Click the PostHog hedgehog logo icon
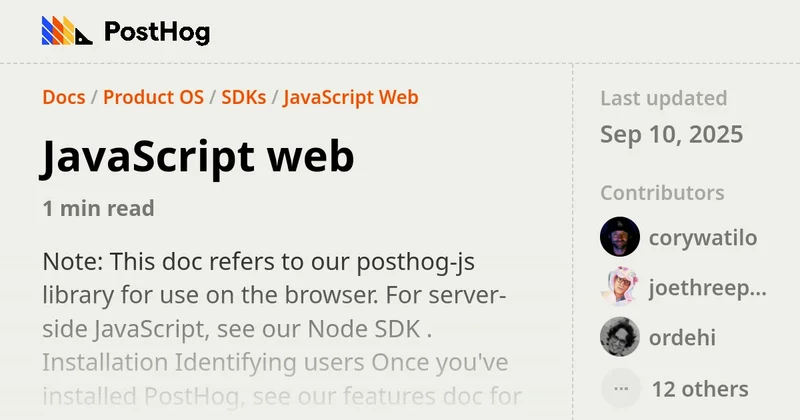This screenshot has width=800, height=420. click(x=66, y=31)
